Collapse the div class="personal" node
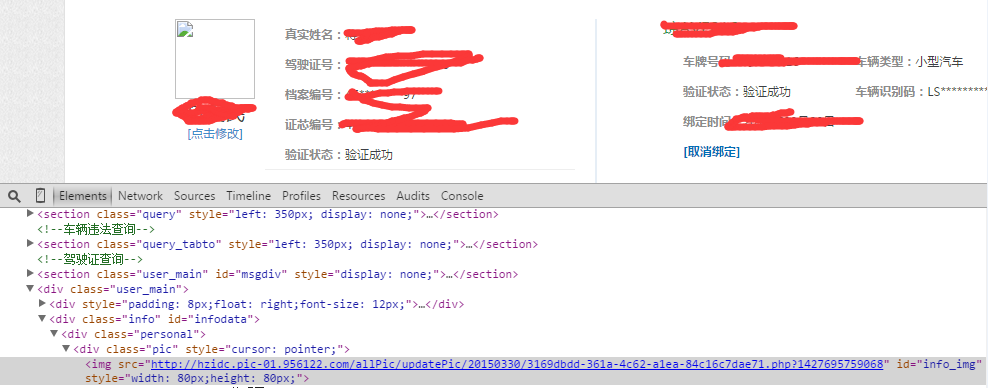 pyautogui.click(x=54, y=334)
